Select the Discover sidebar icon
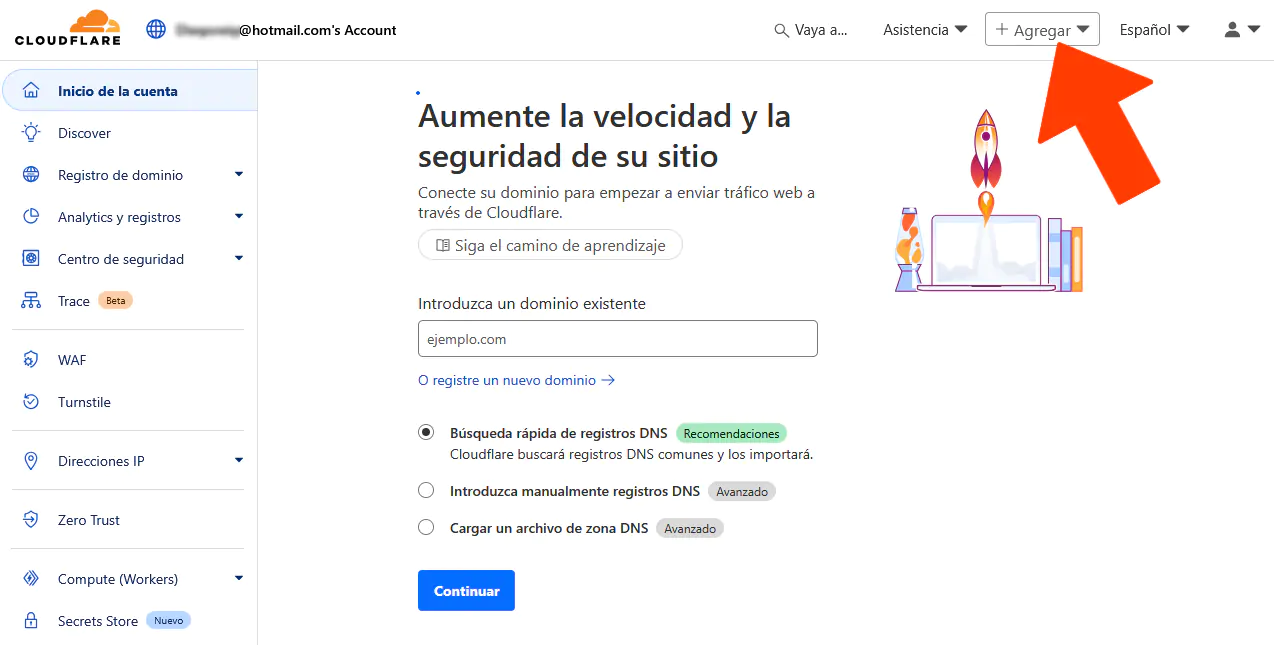This screenshot has width=1274, height=645. tap(31, 132)
